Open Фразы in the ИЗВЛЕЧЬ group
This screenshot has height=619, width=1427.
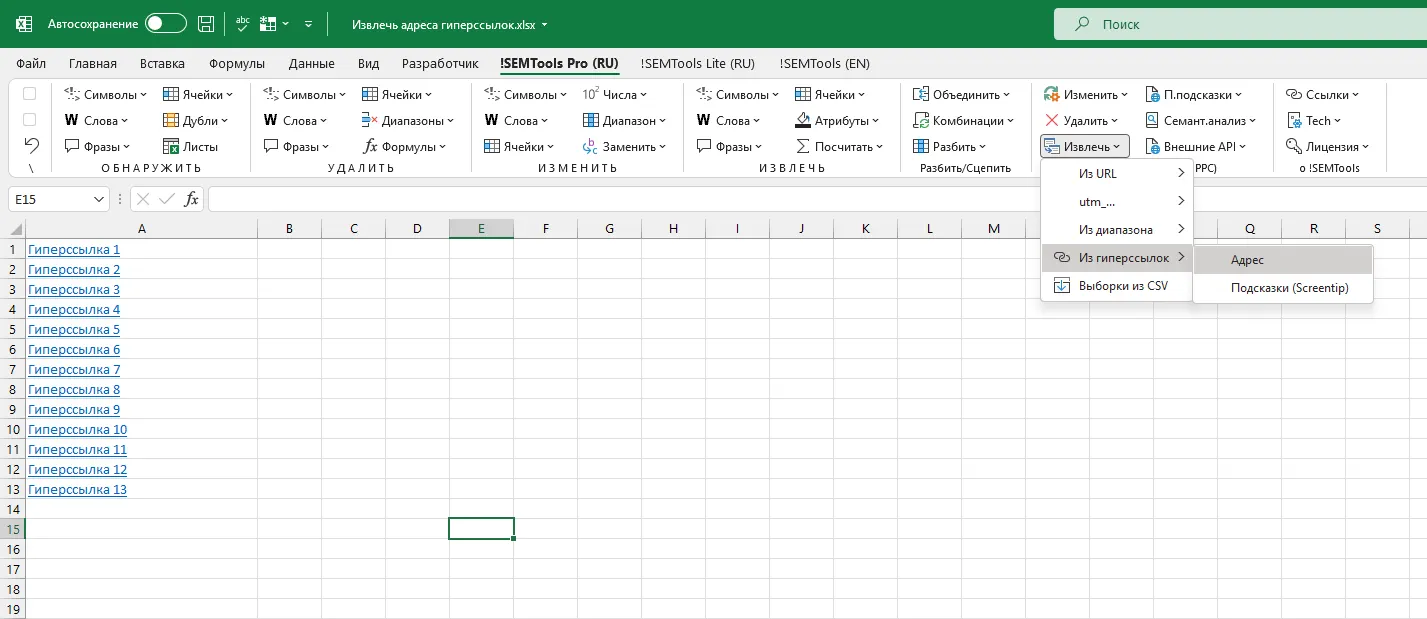(x=729, y=146)
